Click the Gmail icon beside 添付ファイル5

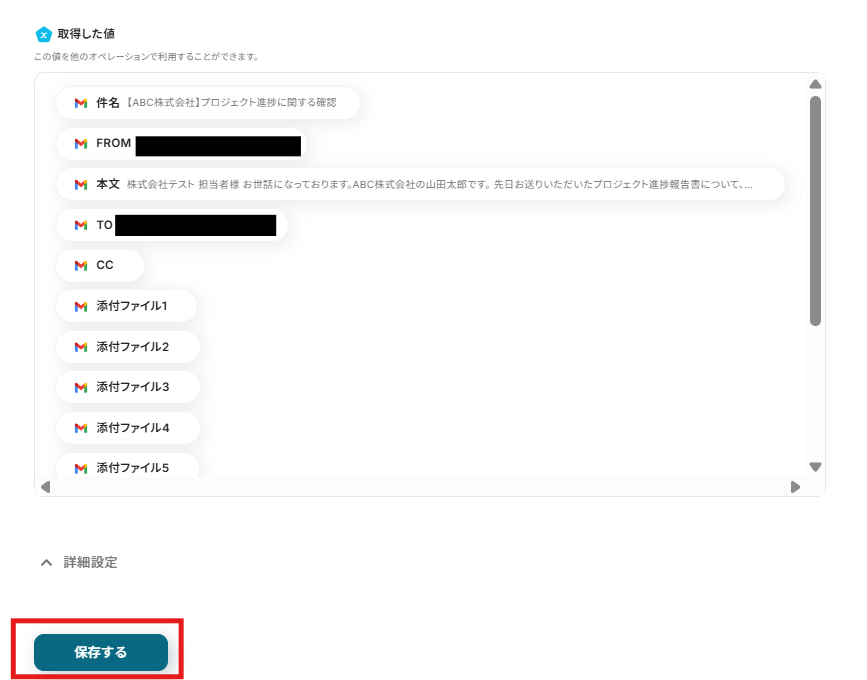[x=81, y=469]
